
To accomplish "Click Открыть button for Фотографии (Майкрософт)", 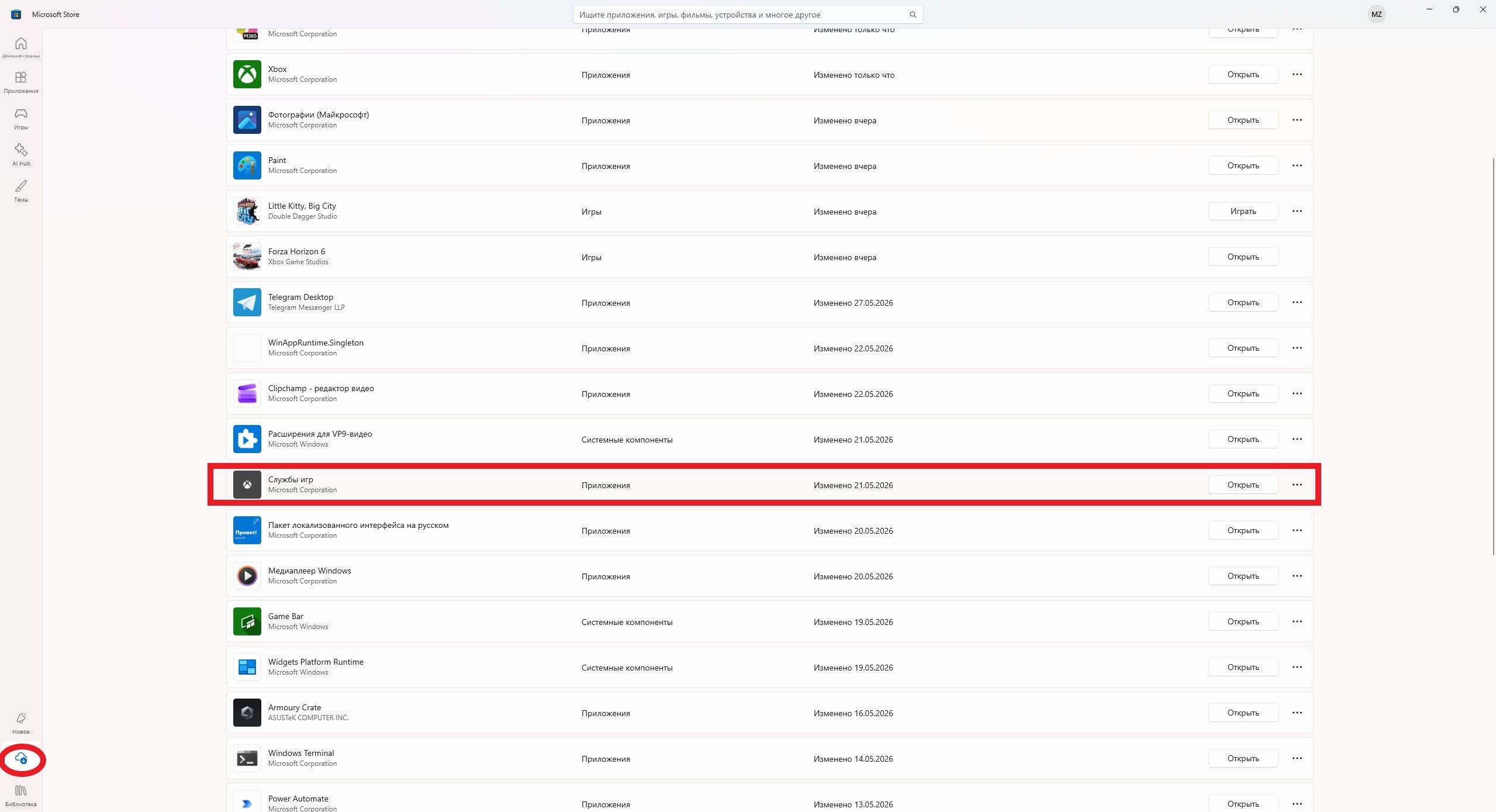I will (x=1243, y=120).
